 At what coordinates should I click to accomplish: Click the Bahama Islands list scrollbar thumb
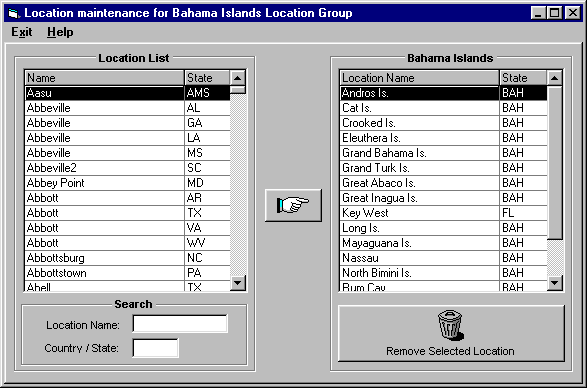tap(554, 163)
